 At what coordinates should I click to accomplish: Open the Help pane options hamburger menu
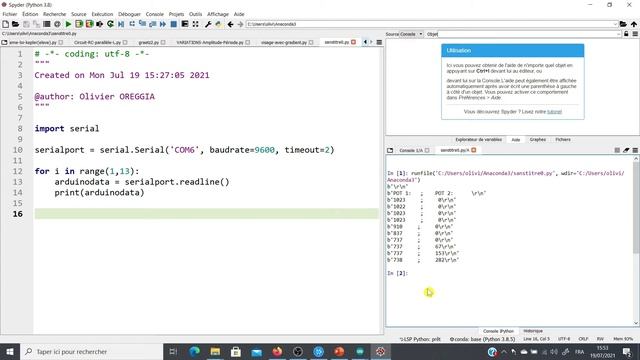coord(635,34)
